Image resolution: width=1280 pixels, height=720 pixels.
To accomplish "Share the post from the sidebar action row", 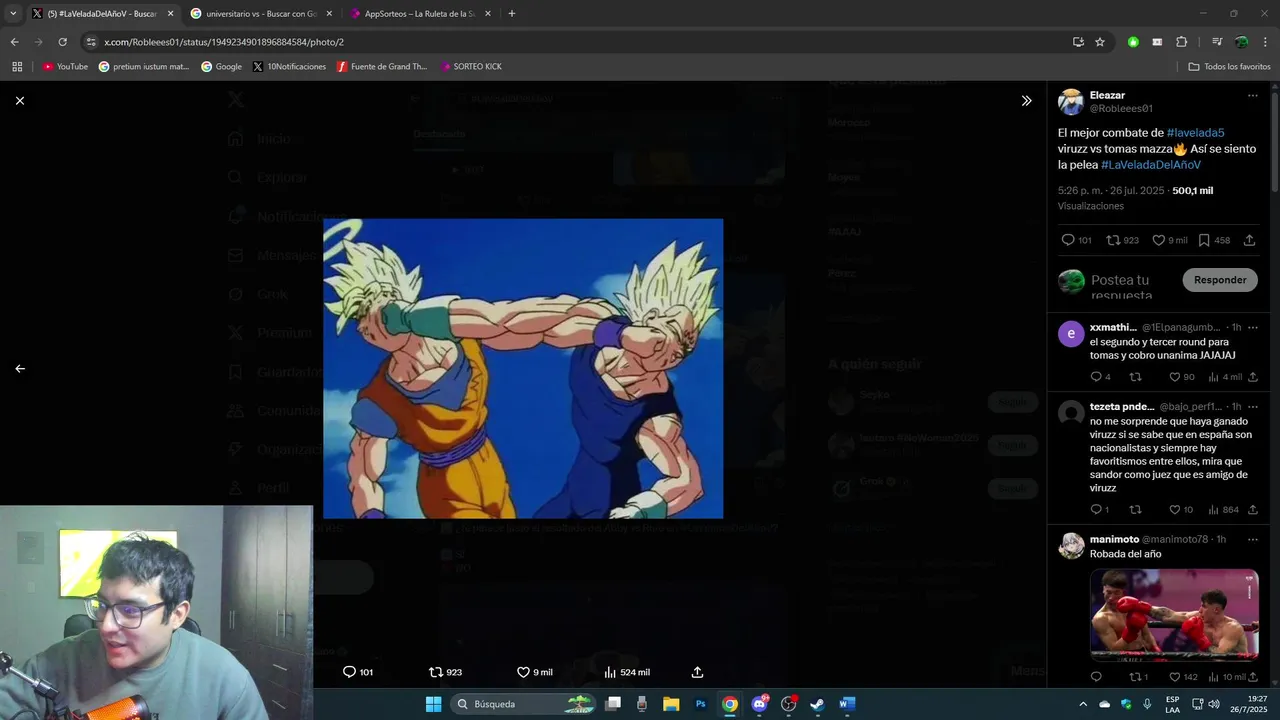I will 1250,240.
